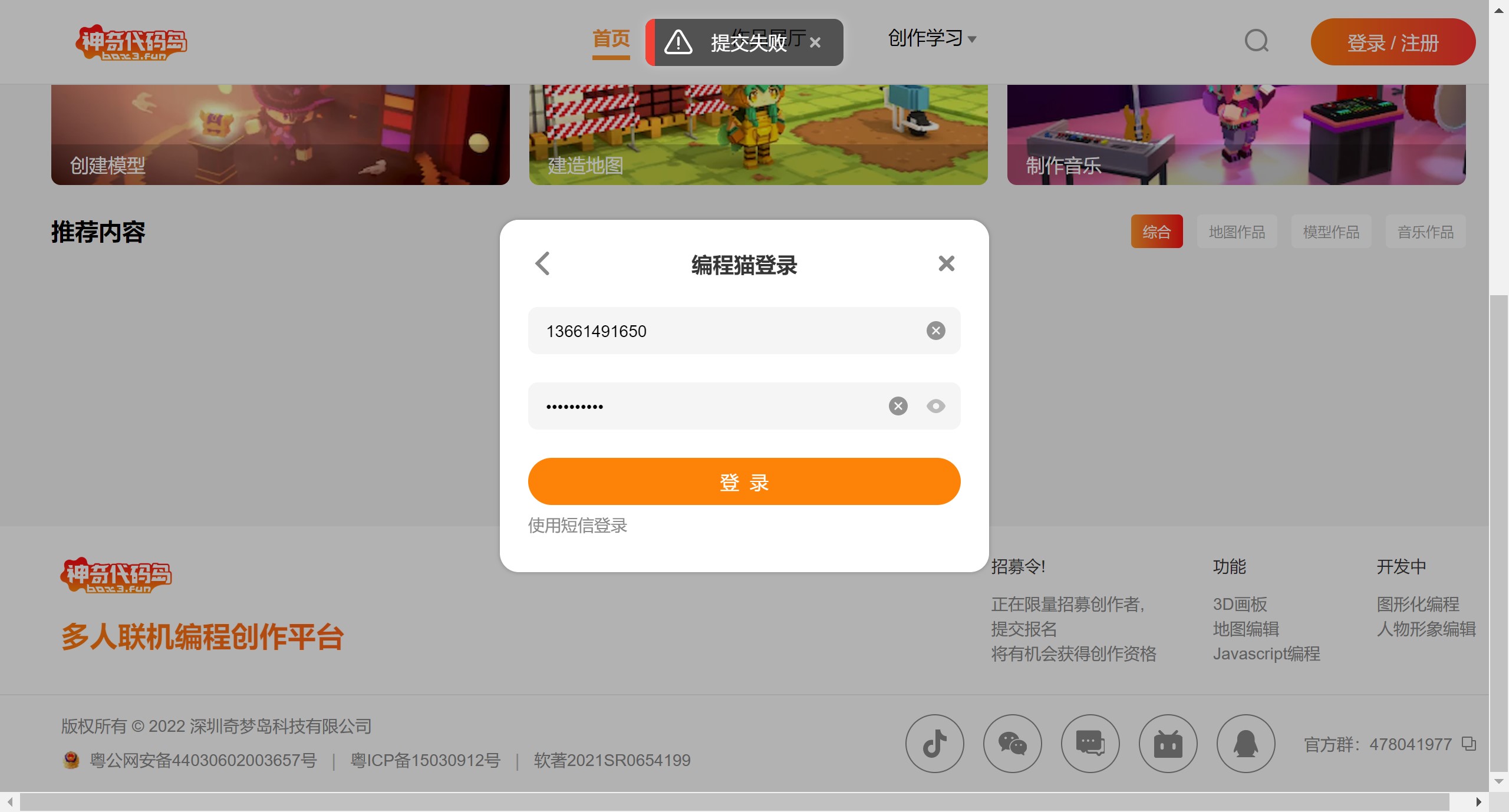Click the police badge icon in footer
The height and width of the screenshot is (812, 1509).
(71, 760)
